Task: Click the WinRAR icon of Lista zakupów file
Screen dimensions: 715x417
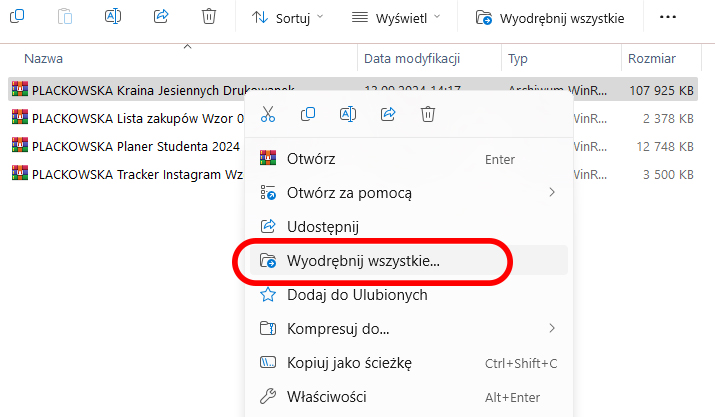Action: pos(20,117)
